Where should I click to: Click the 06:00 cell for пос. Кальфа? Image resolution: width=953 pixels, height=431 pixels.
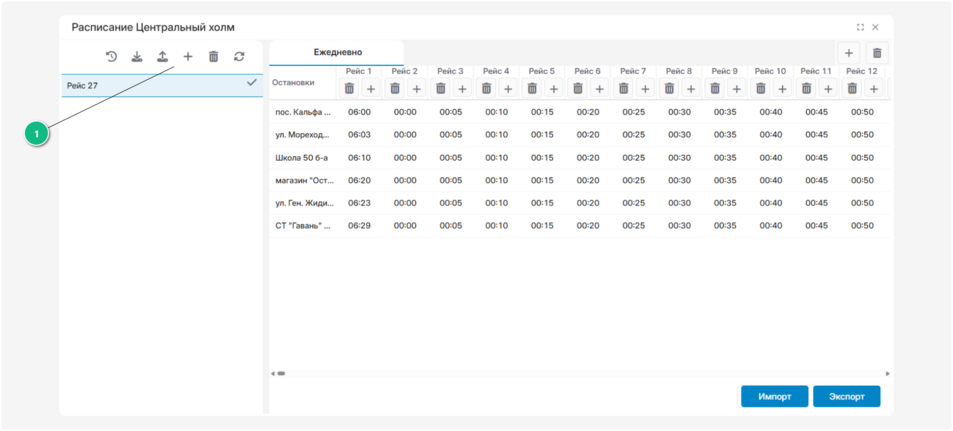[359, 112]
